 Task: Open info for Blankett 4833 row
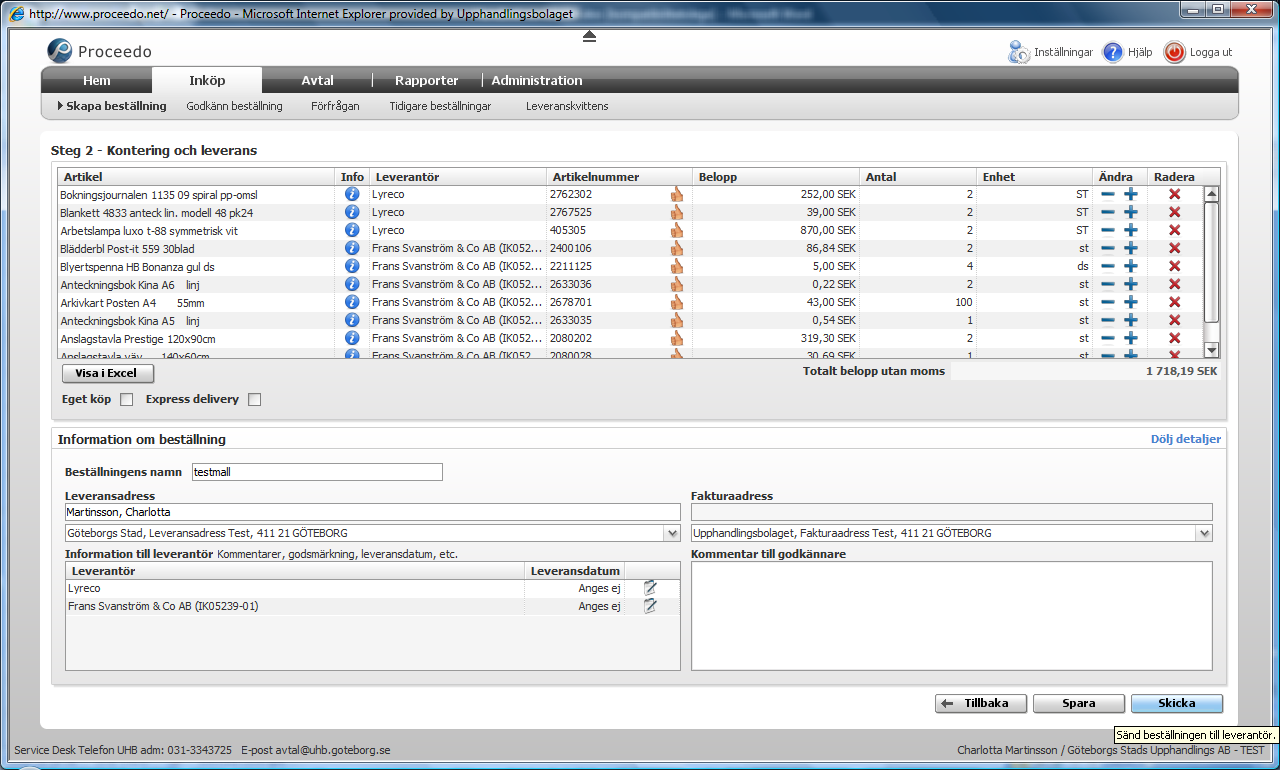(352, 212)
